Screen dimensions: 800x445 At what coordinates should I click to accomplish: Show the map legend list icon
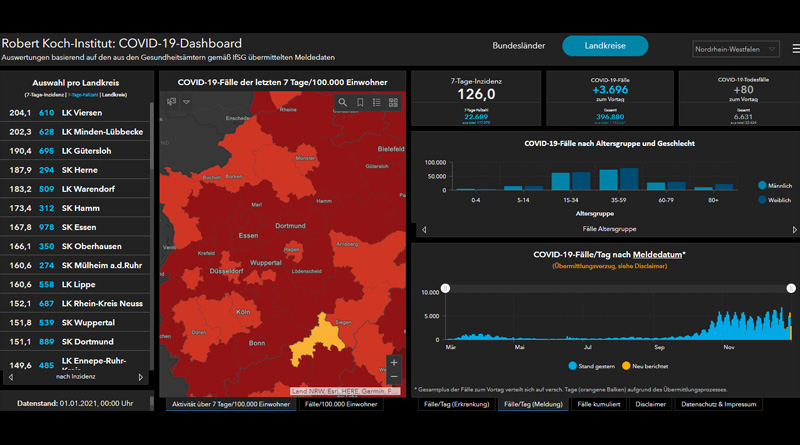pos(377,103)
